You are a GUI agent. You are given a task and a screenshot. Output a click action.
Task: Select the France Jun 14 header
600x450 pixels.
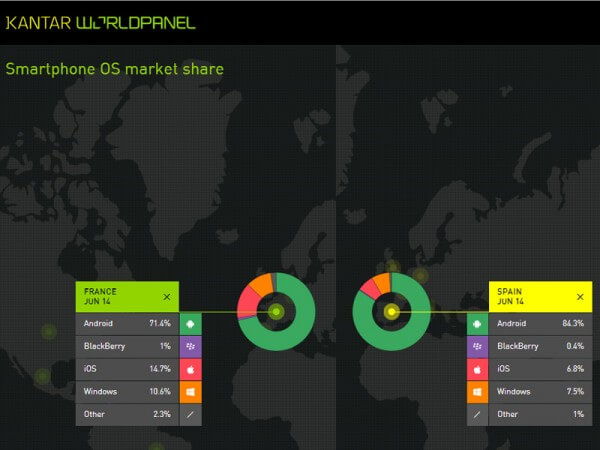pyautogui.click(x=127, y=297)
